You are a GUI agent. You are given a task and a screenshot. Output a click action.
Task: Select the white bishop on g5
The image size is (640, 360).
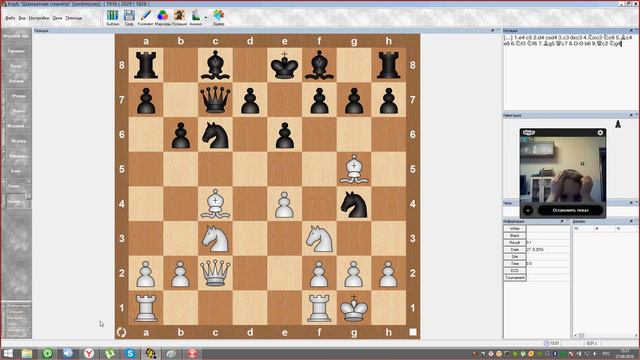point(354,169)
